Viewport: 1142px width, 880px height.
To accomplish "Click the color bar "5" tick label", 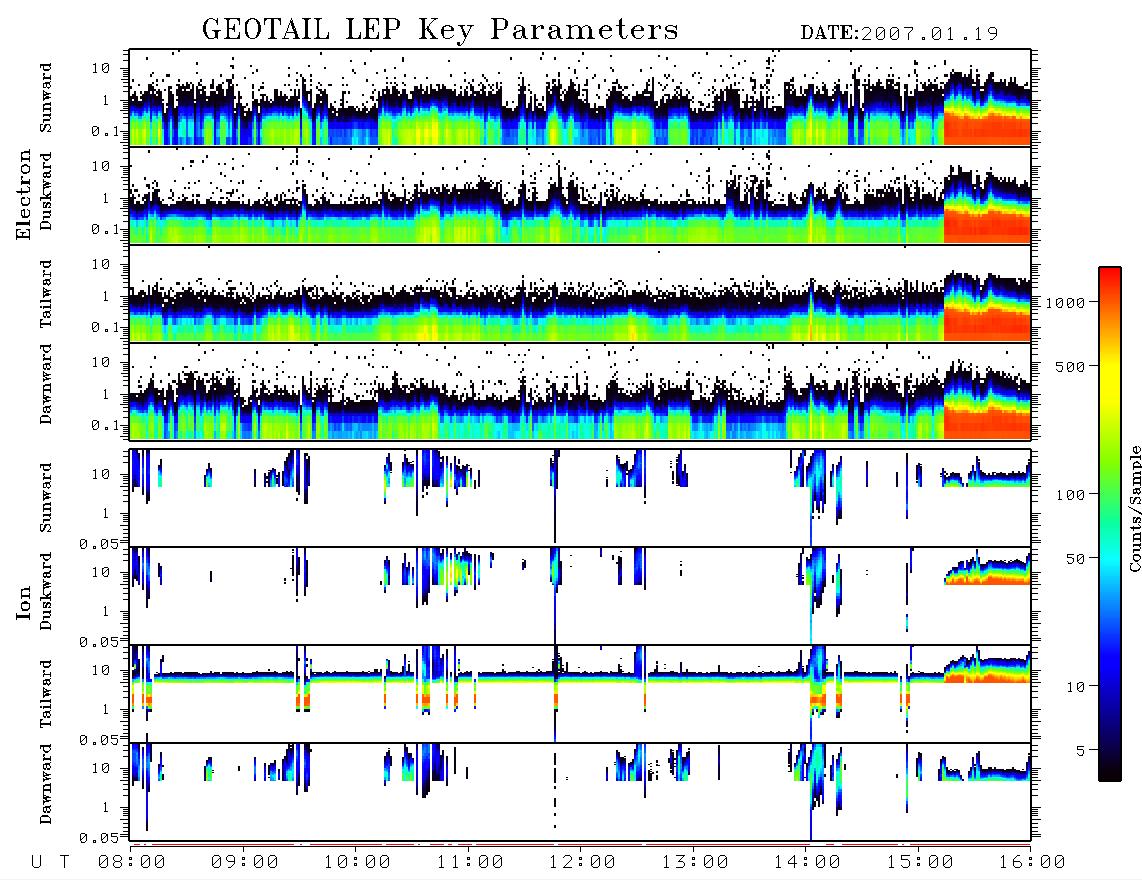I will (1080, 750).
